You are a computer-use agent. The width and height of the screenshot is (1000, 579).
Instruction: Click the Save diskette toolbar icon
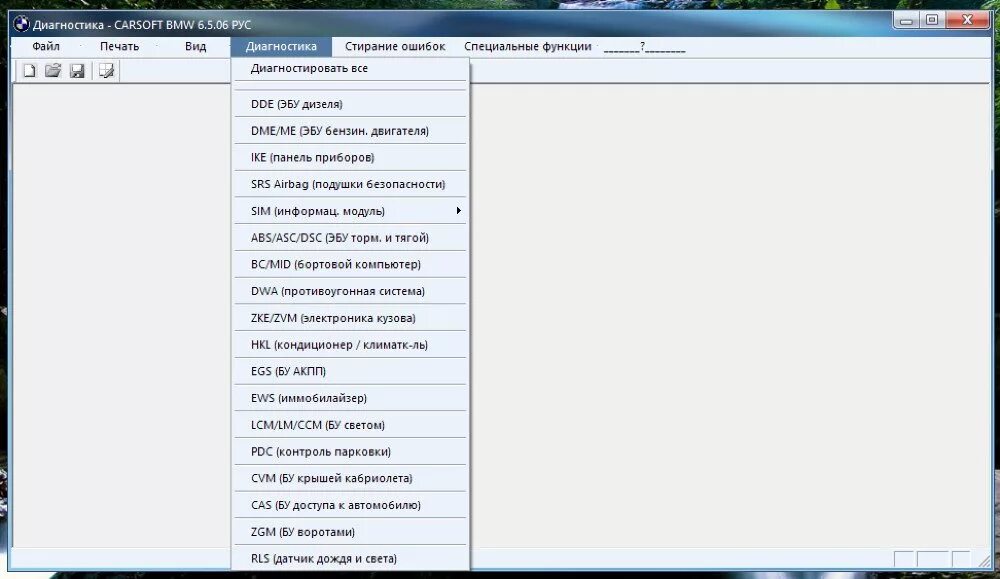[77, 71]
